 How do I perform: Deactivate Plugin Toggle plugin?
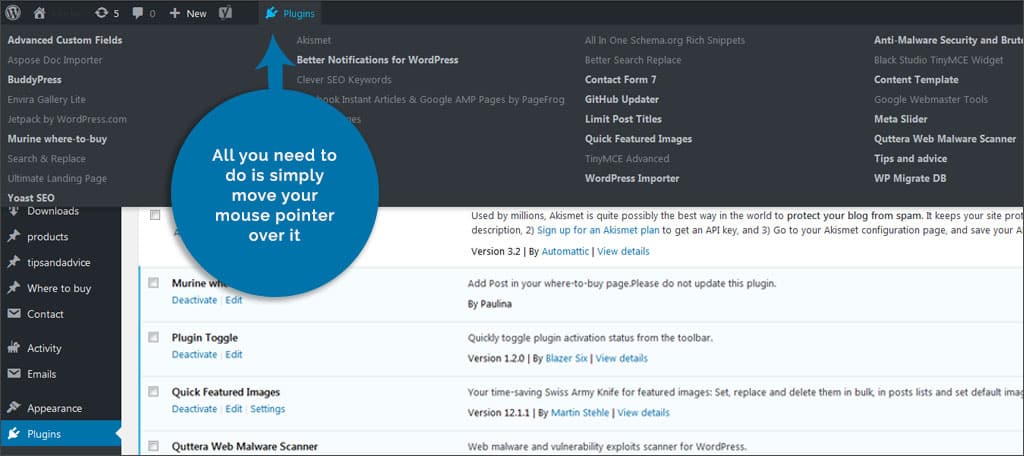(194, 354)
